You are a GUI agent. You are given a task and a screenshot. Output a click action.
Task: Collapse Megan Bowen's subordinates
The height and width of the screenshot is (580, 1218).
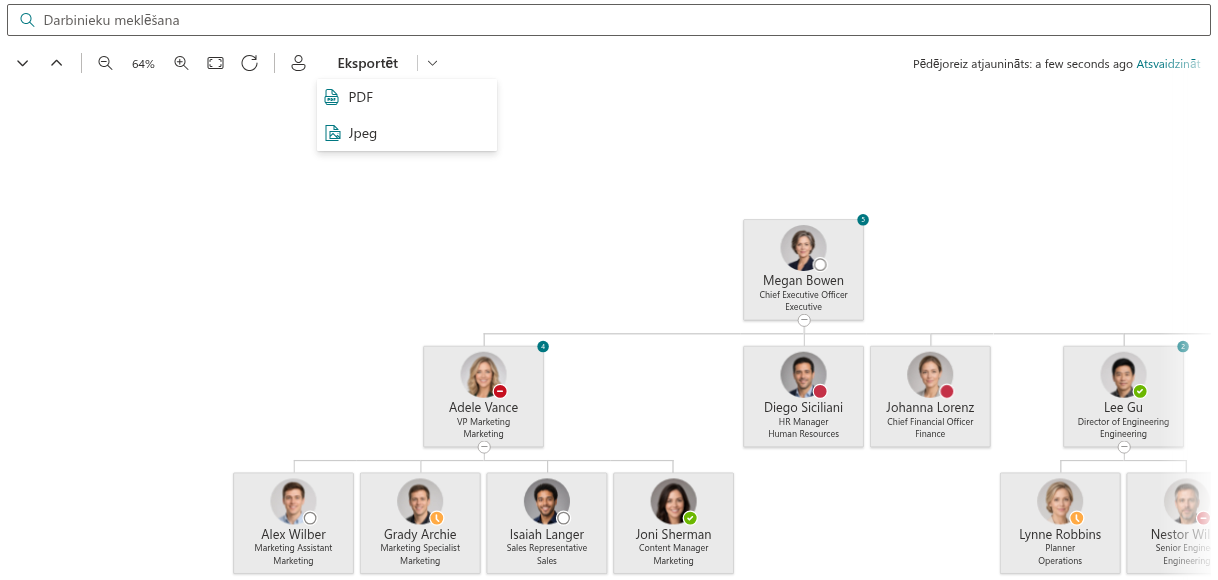tap(804, 320)
